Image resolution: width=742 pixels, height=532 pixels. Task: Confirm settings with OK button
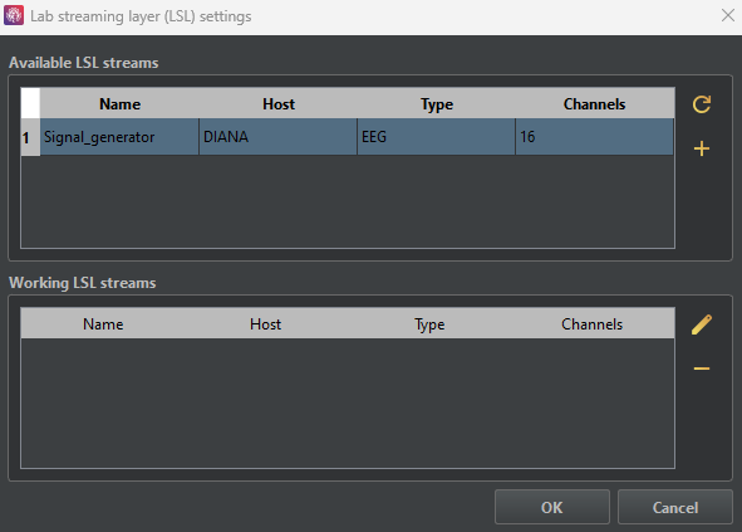pyautogui.click(x=552, y=507)
